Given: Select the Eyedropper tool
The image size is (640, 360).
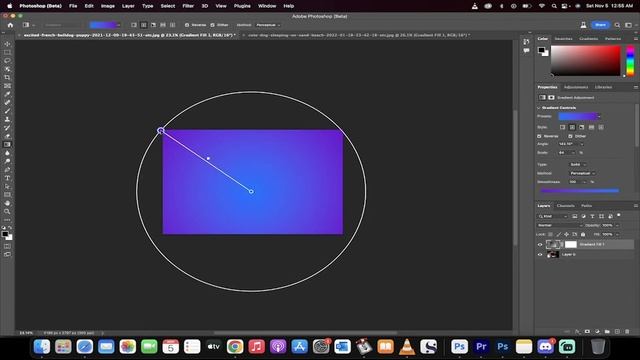Looking at the screenshot, I should click(7, 94).
